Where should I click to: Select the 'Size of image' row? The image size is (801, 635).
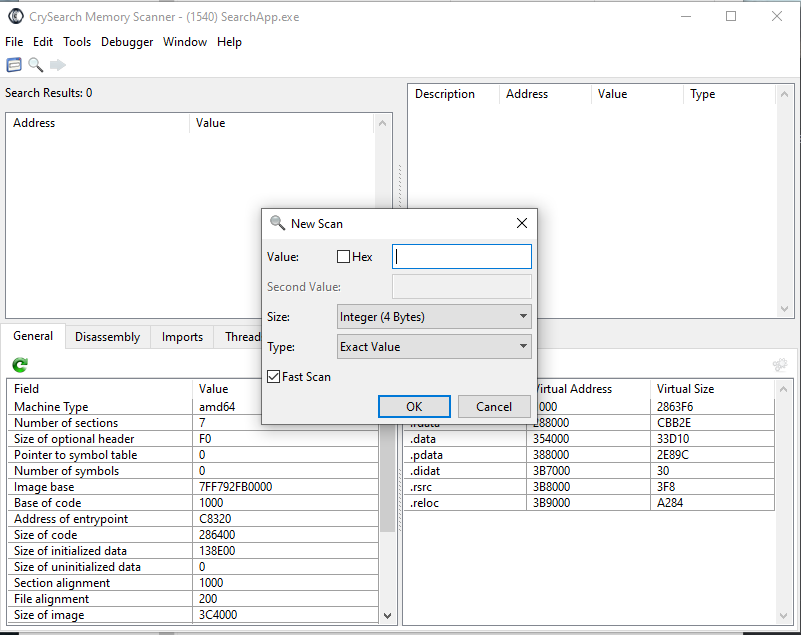[x=193, y=615]
